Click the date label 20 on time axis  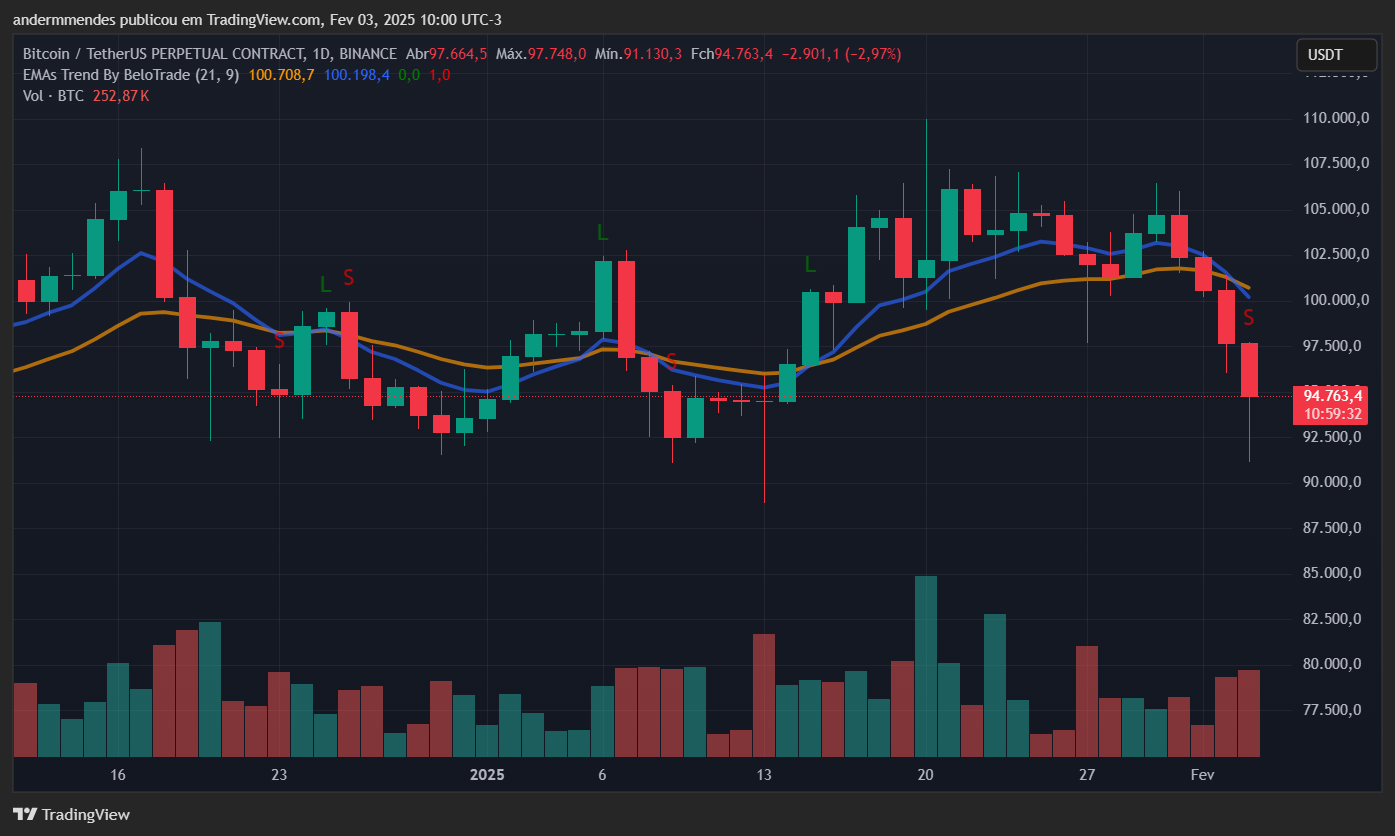[925, 775]
